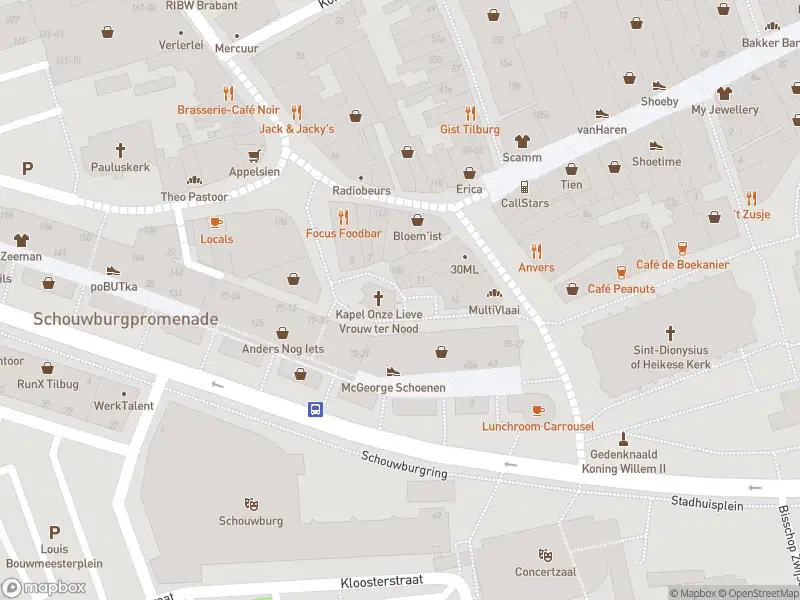The height and width of the screenshot is (600, 800).
Task: Click the Sint-Dionysius church cross icon
Action: 670,334
